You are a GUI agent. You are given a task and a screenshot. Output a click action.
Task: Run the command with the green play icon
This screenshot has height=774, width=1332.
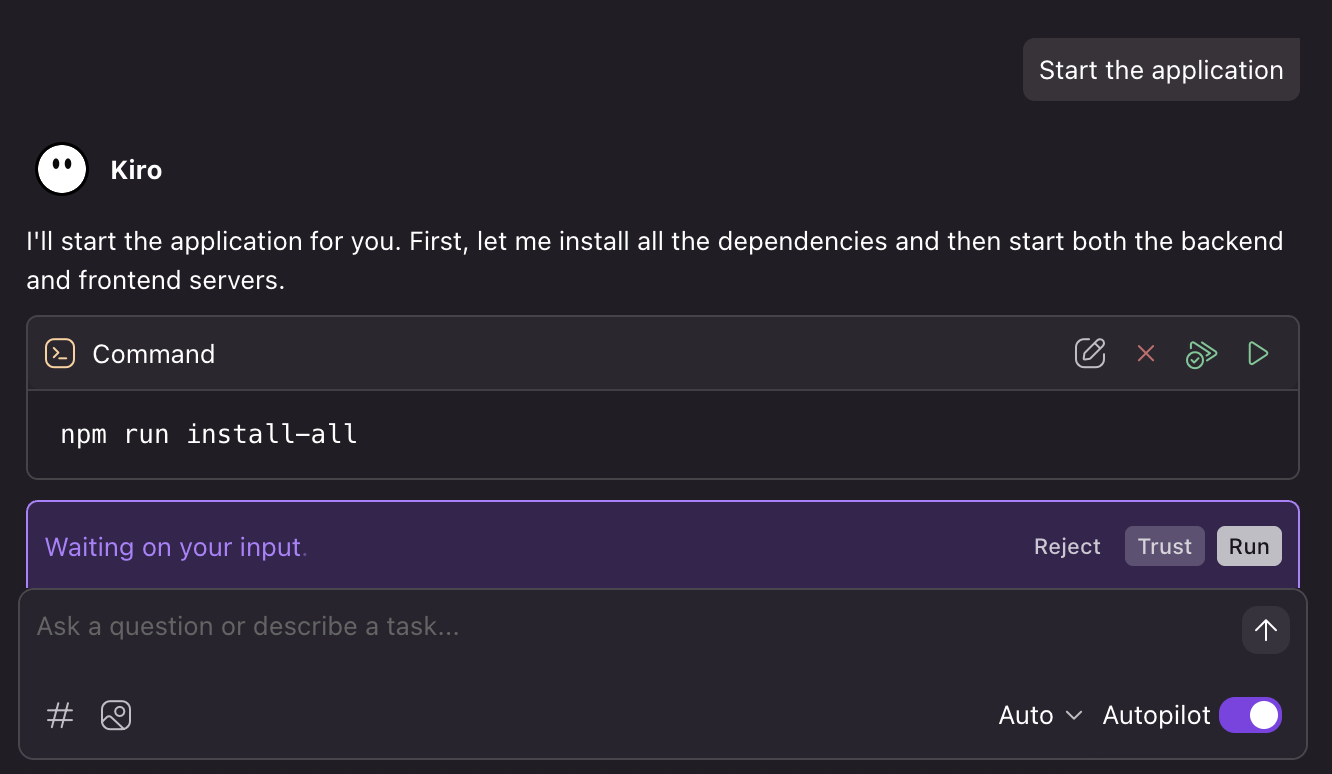pyautogui.click(x=1258, y=353)
